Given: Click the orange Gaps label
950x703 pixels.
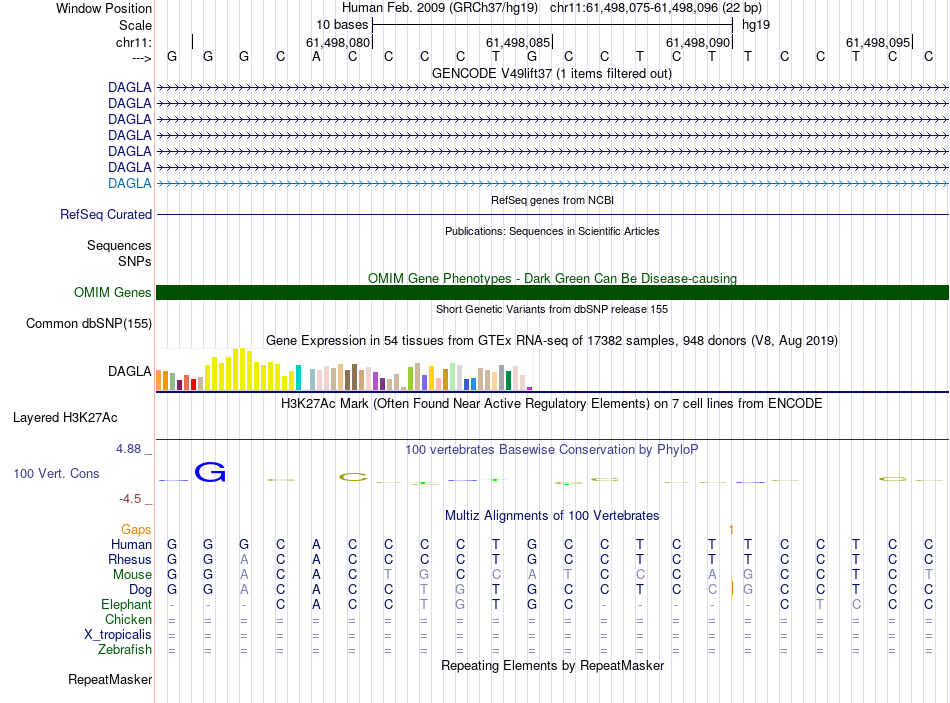Looking at the screenshot, I should (x=136, y=530).
